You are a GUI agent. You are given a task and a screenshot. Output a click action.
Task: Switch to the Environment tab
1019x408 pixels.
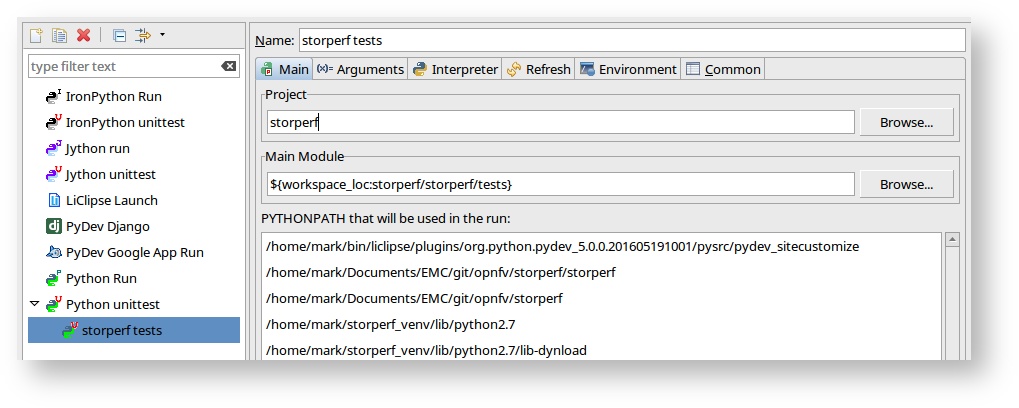tap(628, 69)
